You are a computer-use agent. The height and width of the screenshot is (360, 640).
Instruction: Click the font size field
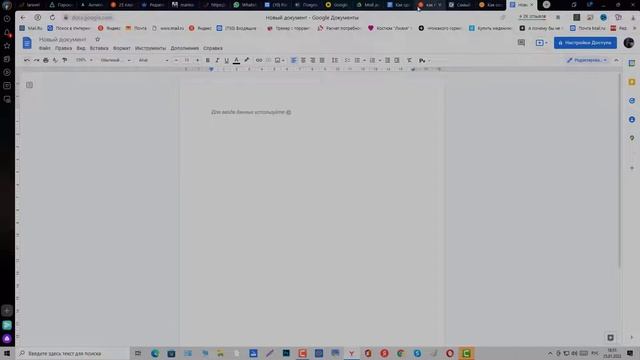pos(187,60)
